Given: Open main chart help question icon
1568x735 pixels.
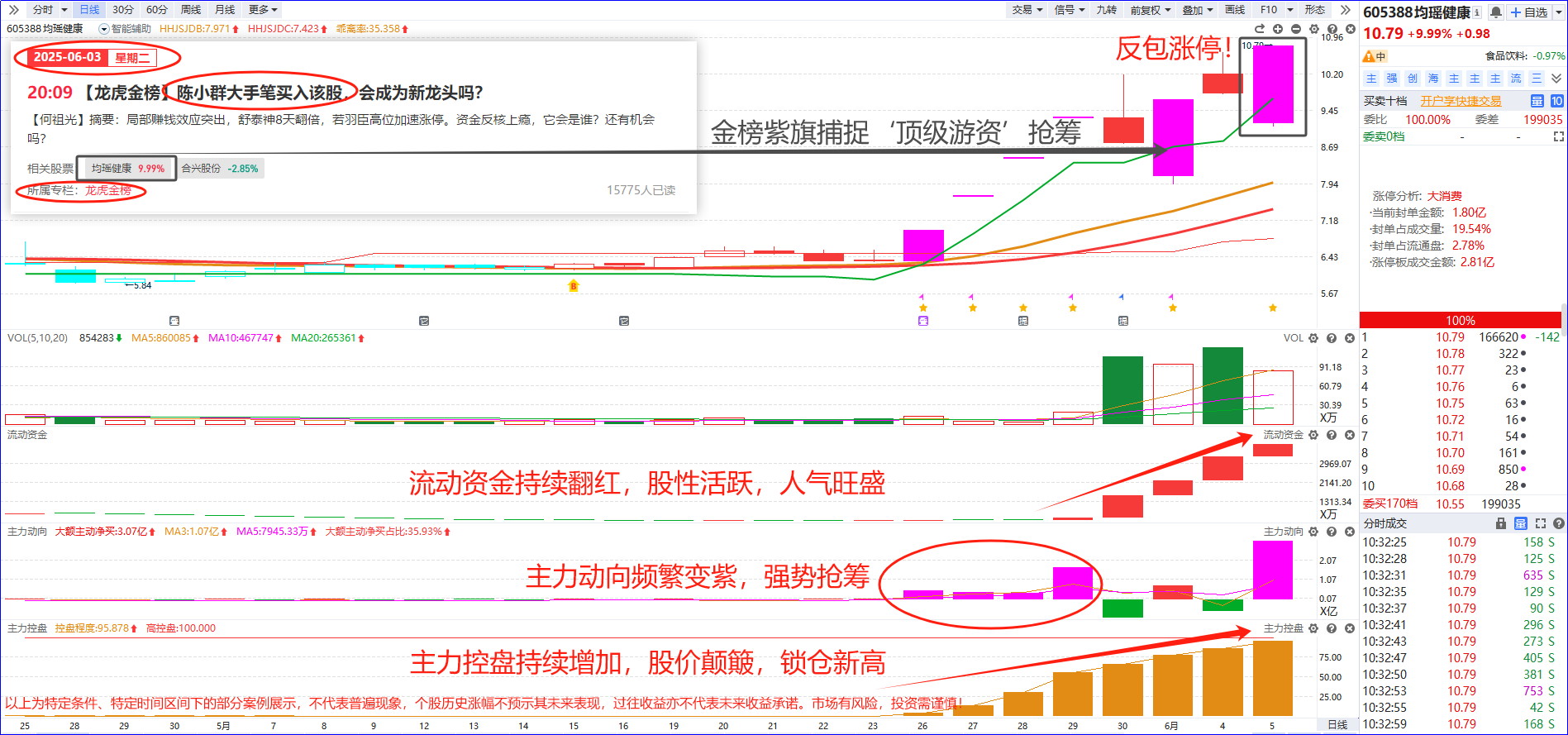Looking at the screenshot, I should tap(1332, 29).
